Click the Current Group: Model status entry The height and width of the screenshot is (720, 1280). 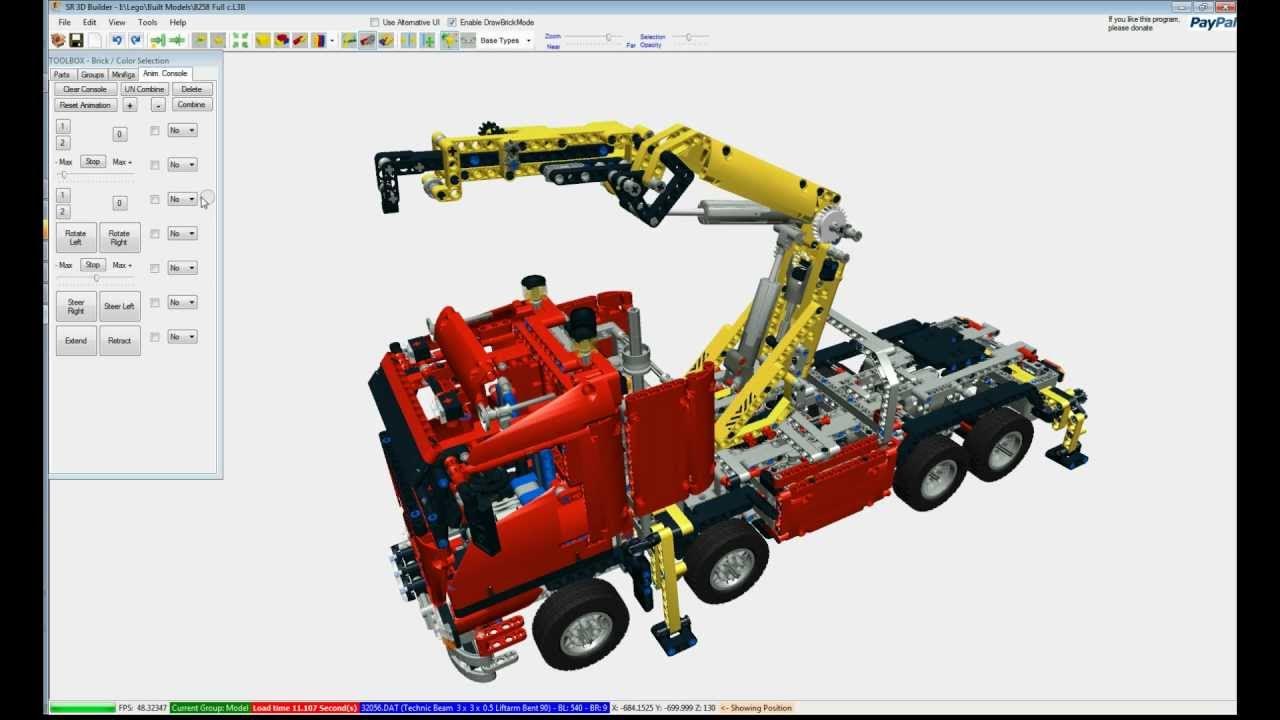pos(210,708)
